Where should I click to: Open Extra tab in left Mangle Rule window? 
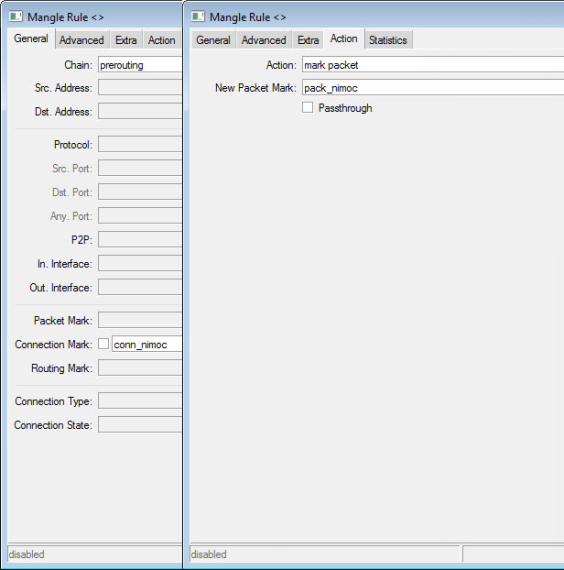[126, 40]
